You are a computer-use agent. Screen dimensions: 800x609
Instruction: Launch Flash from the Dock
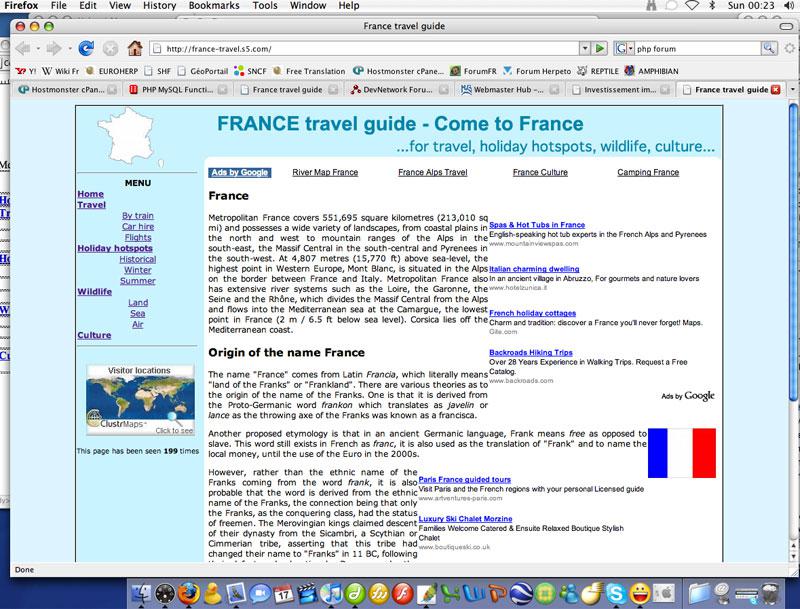click(403, 594)
